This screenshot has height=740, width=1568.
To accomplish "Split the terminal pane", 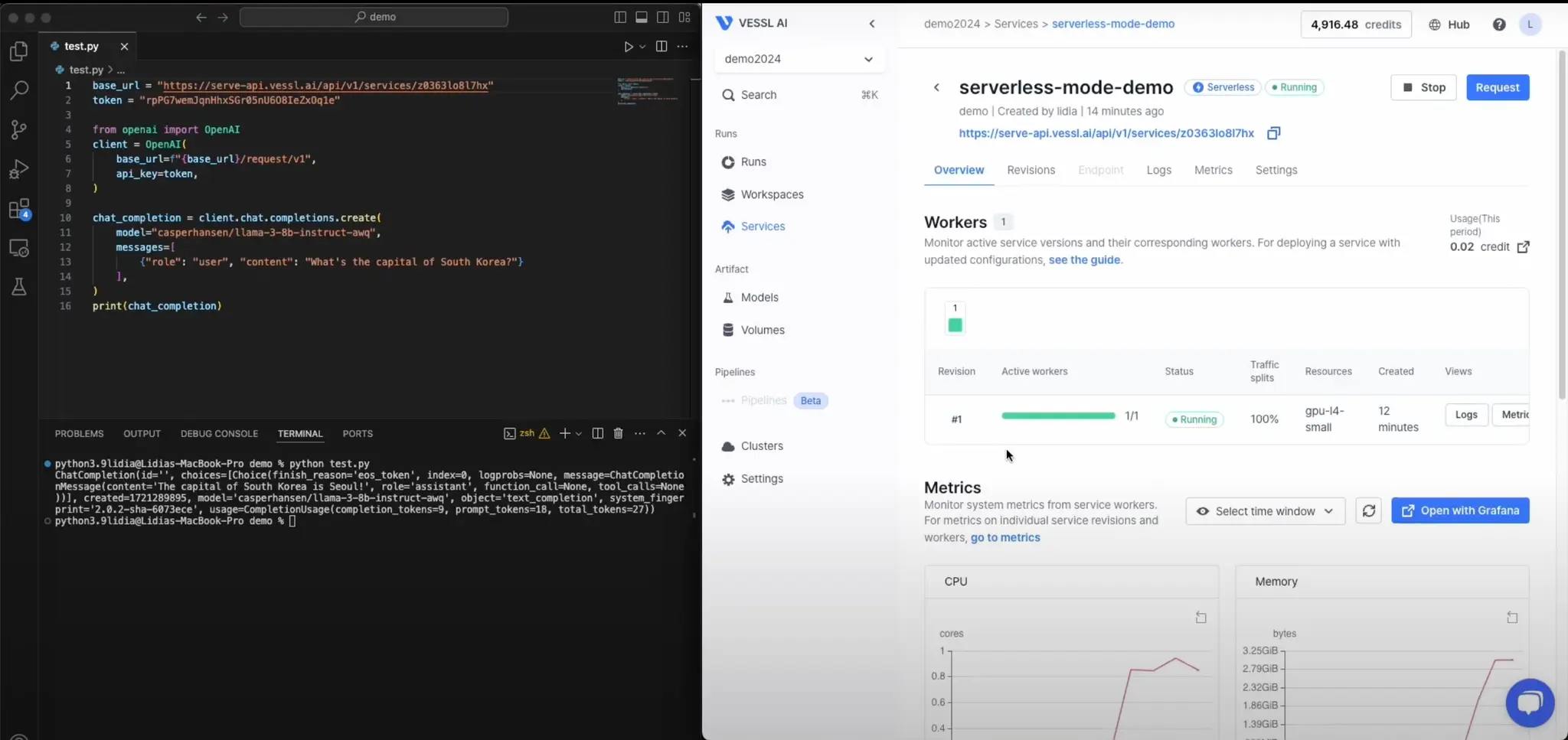I will pos(598,433).
